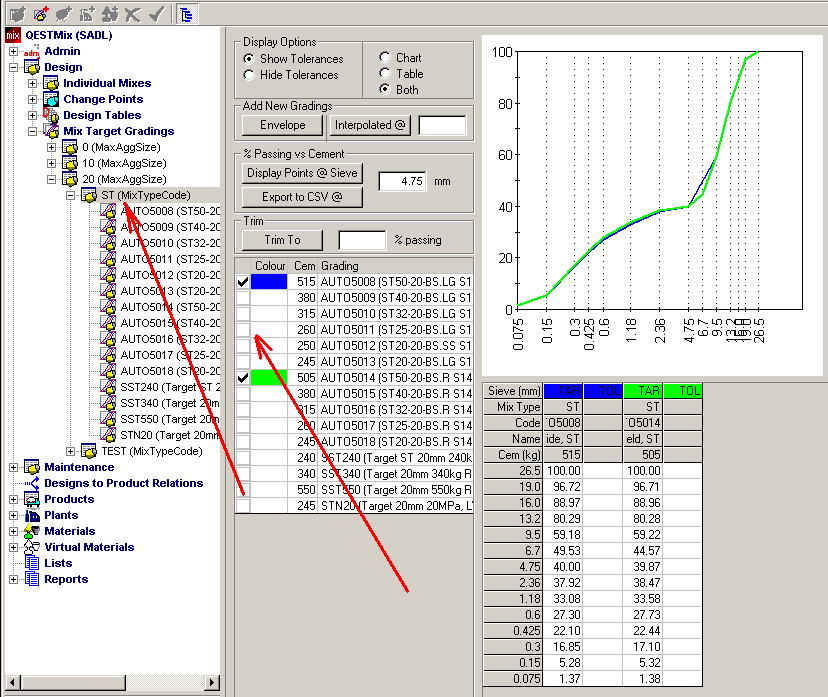Image resolution: width=828 pixels, height=697 pixels.
Task: Click the Change Points cyan icon
Action: click(x=51, y=99)
